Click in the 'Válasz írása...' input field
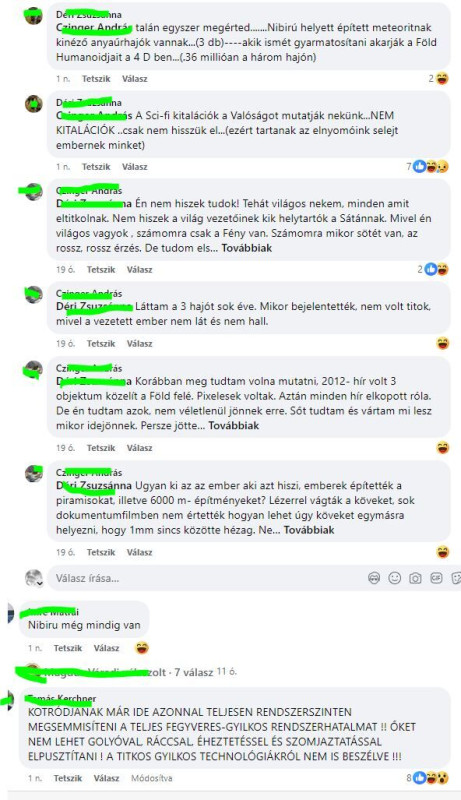The image size is (461, 800). coord(204,578)
